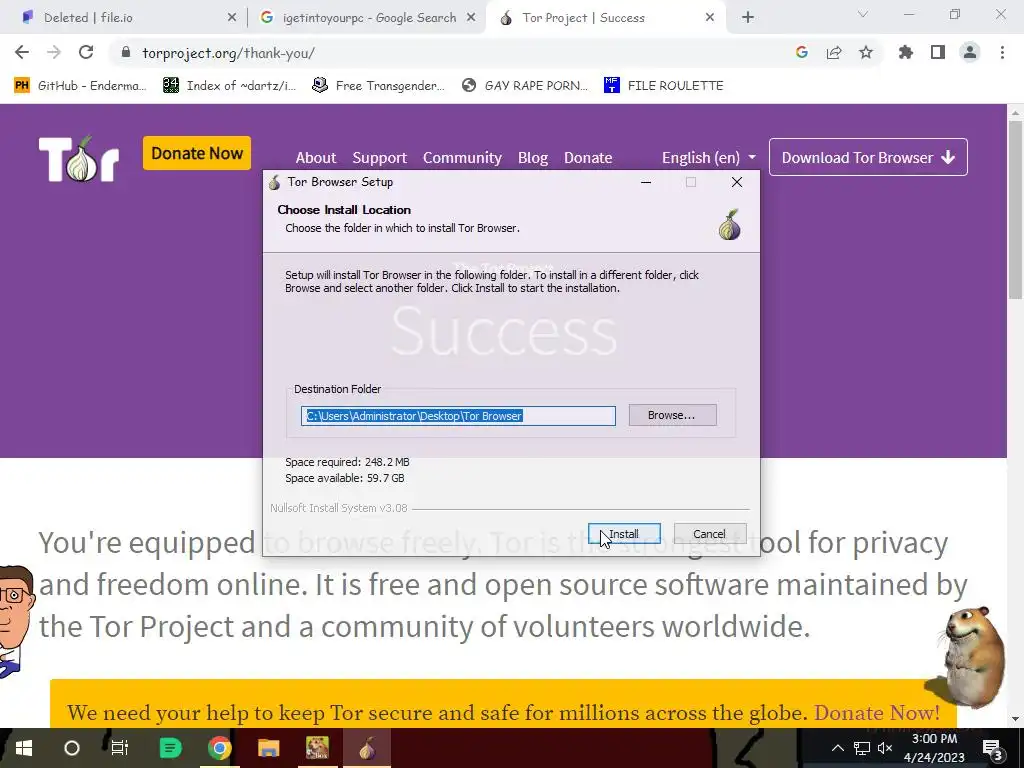Click the Donate Now yellow button
The height and width of the screenshot is (768, 1024).
point(197,153)
